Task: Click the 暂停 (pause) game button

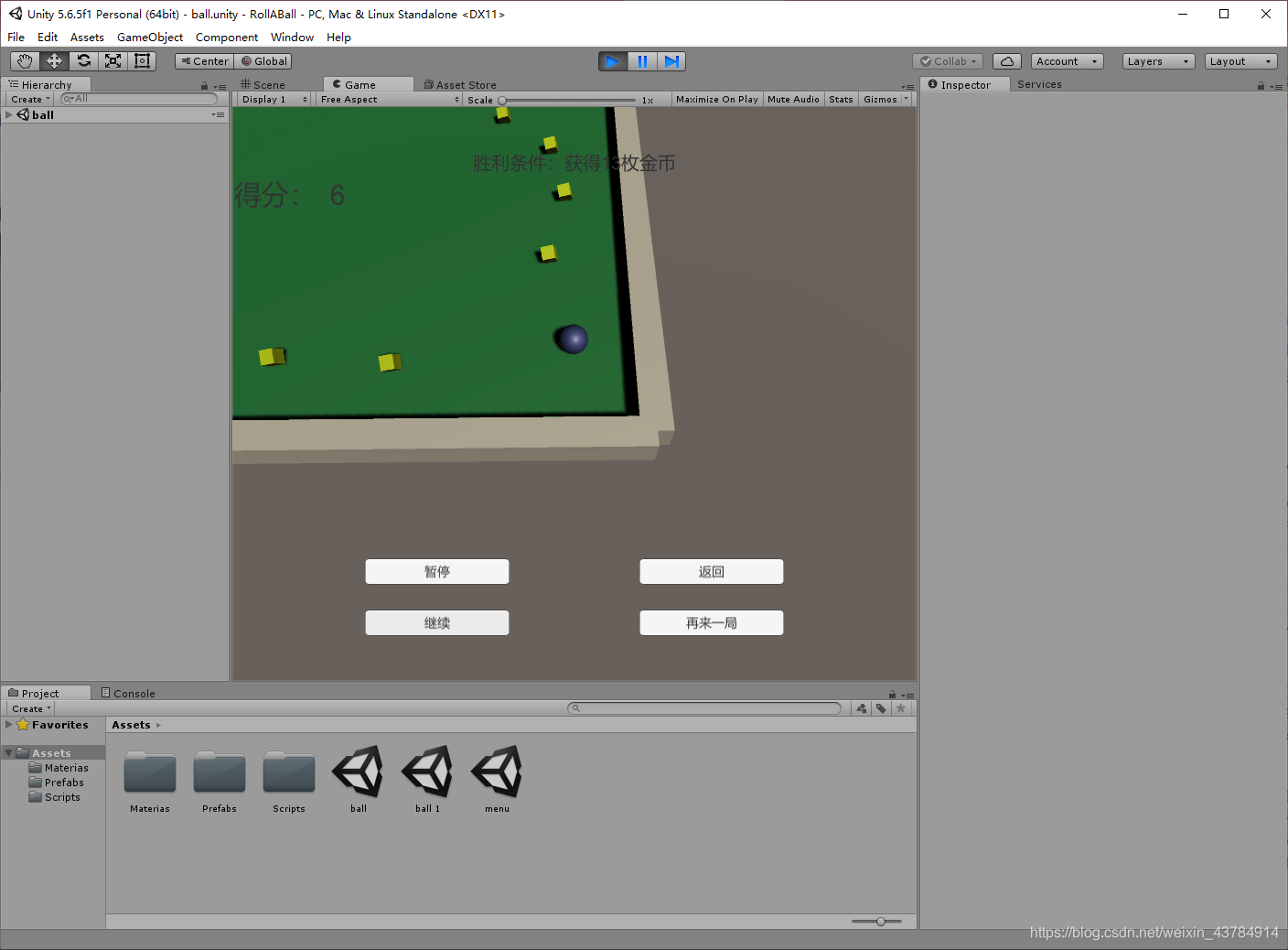Action: [437, 571]
